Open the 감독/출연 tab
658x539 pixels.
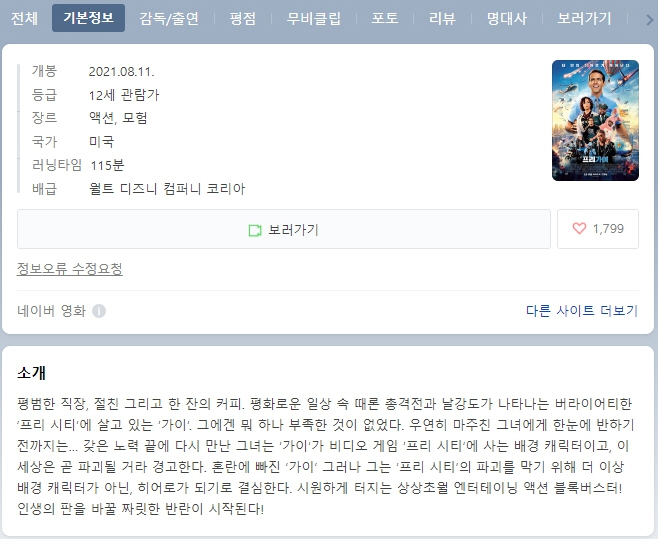[x=169, y=18]
